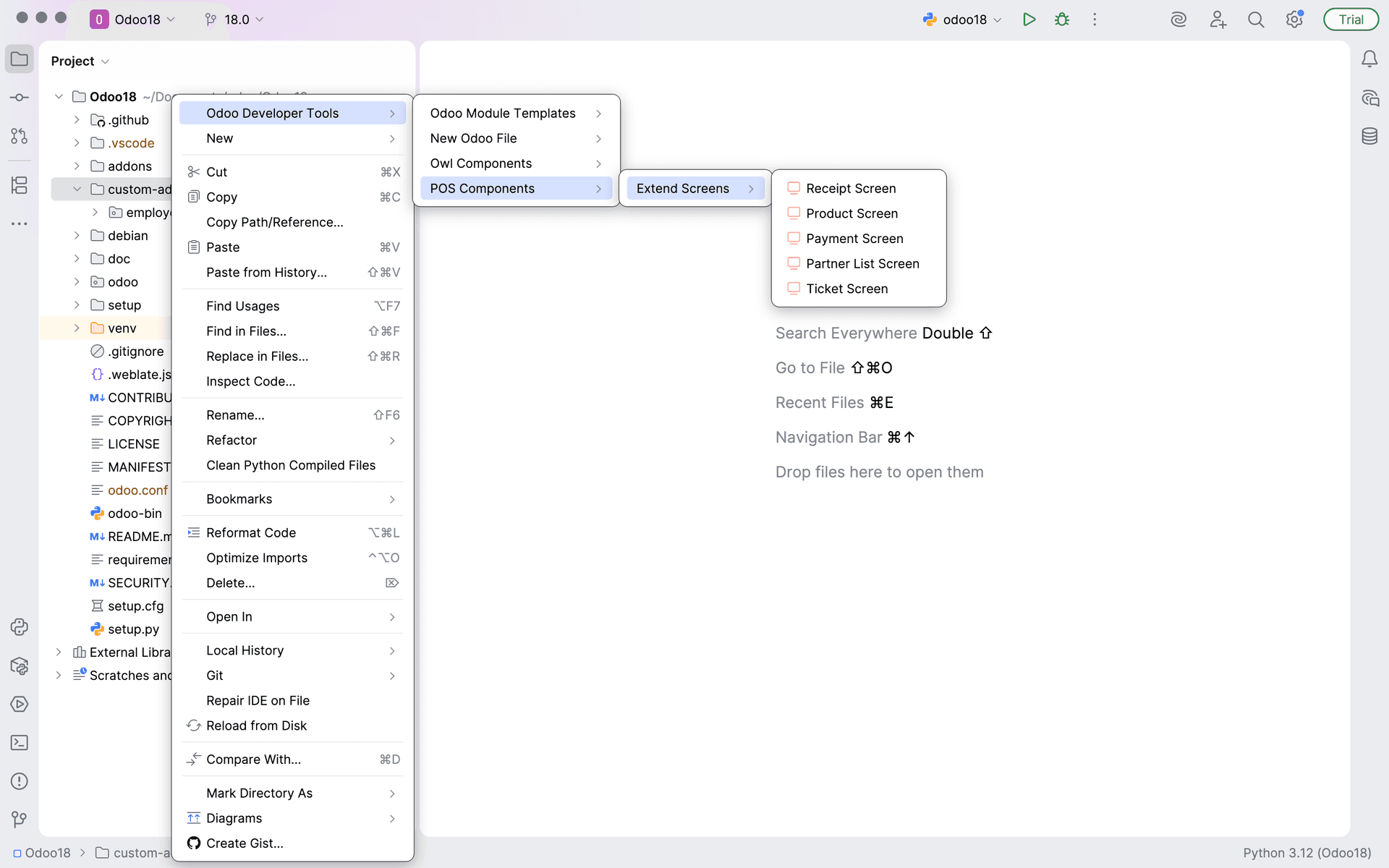Expand the venv folder in the tree
The width and height of the screenshot is (1389, 868).
pos(77,328)
